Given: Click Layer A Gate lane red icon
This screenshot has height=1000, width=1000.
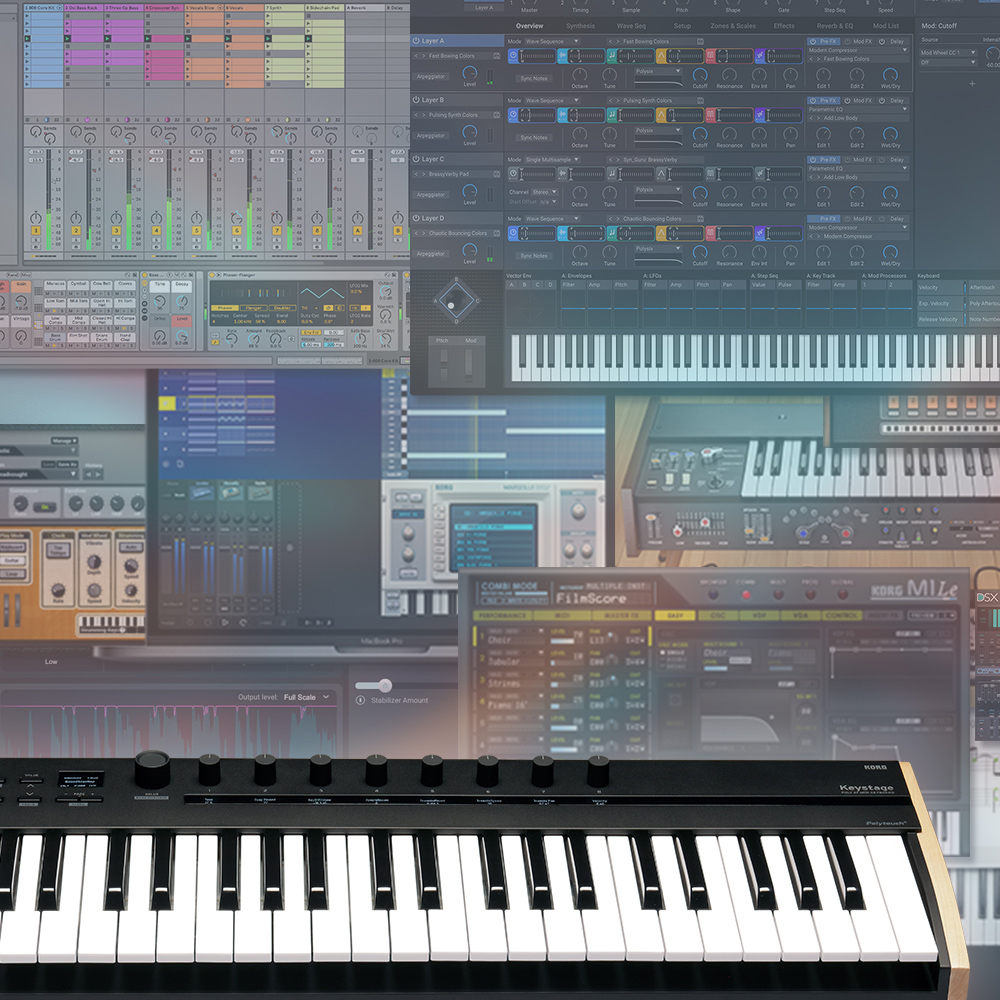Looking at the screenshot, I should [x=710, y=57].
